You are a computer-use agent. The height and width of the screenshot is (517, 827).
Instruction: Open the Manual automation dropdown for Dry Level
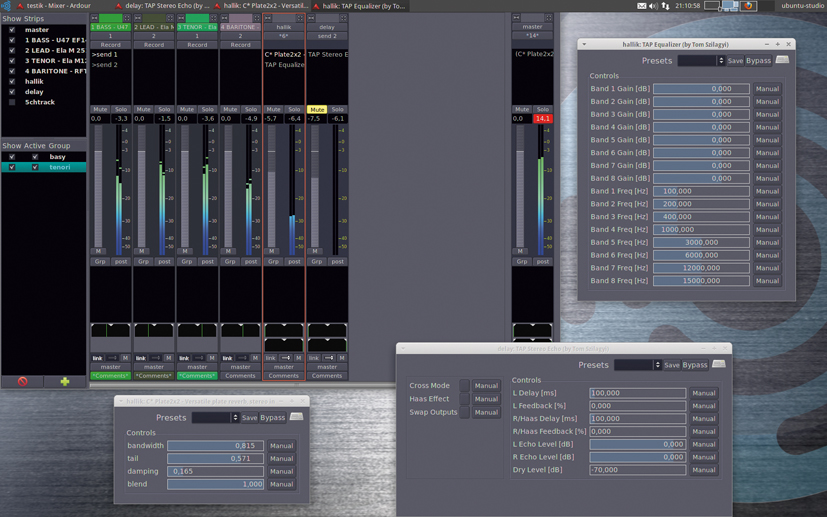[704, 470]
